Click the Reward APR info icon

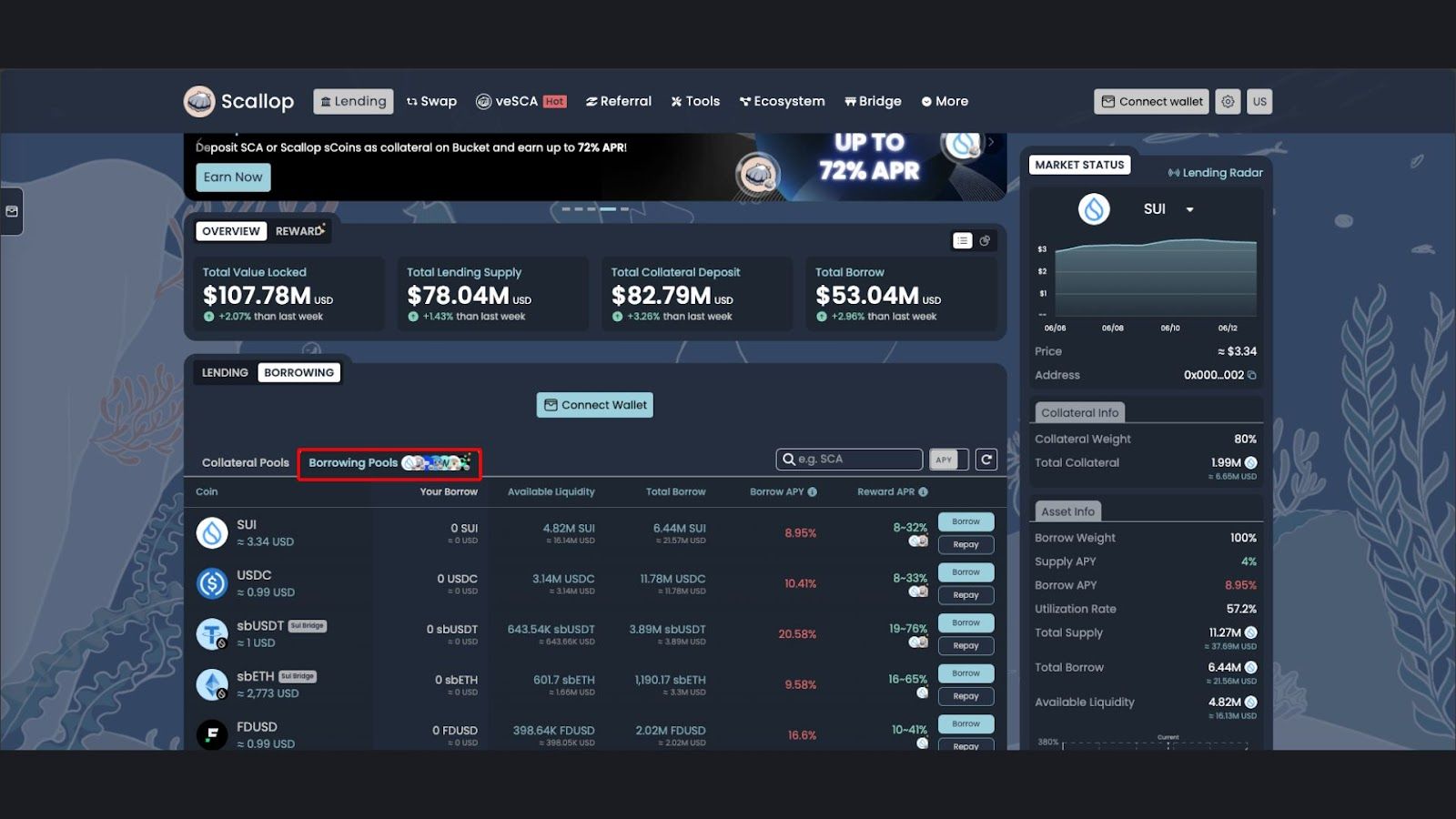(x=923, y=491)
